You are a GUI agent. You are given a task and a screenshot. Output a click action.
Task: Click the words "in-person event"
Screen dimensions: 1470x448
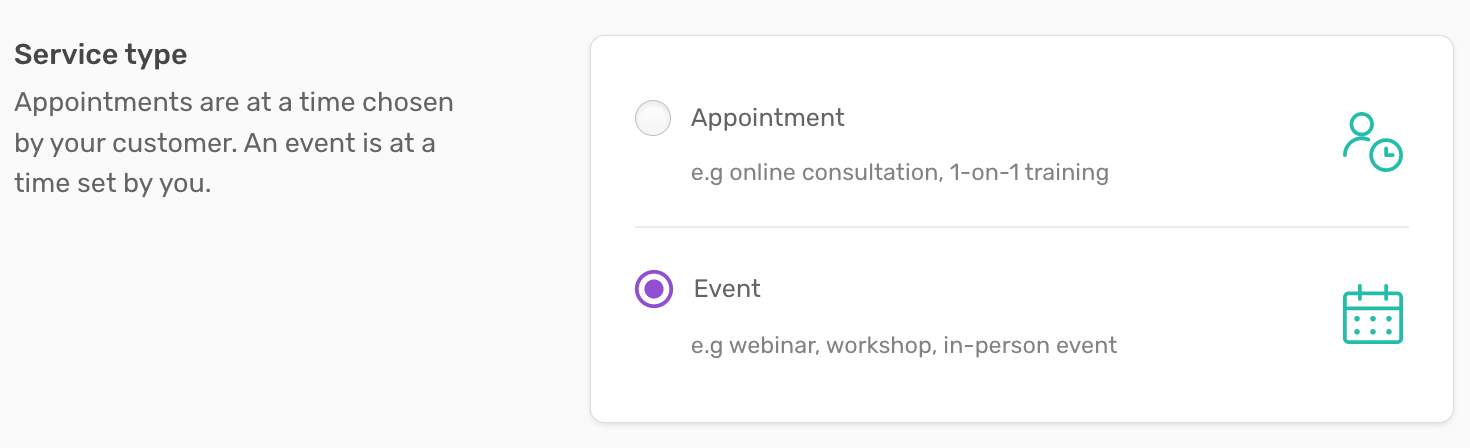click(x=1030, y=346)
